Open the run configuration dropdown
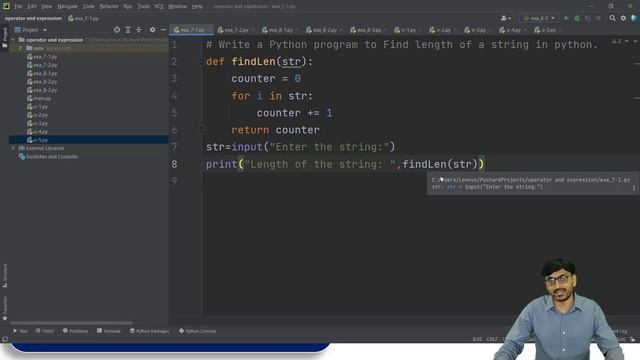640x360 pixels. click(x=539, y=18)
